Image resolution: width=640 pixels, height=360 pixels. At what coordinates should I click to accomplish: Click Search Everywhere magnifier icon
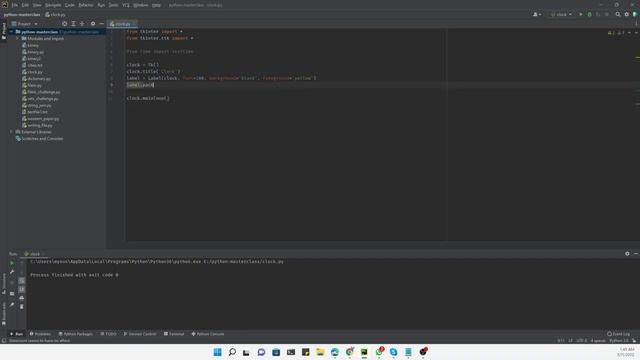(x=618, y=14)
